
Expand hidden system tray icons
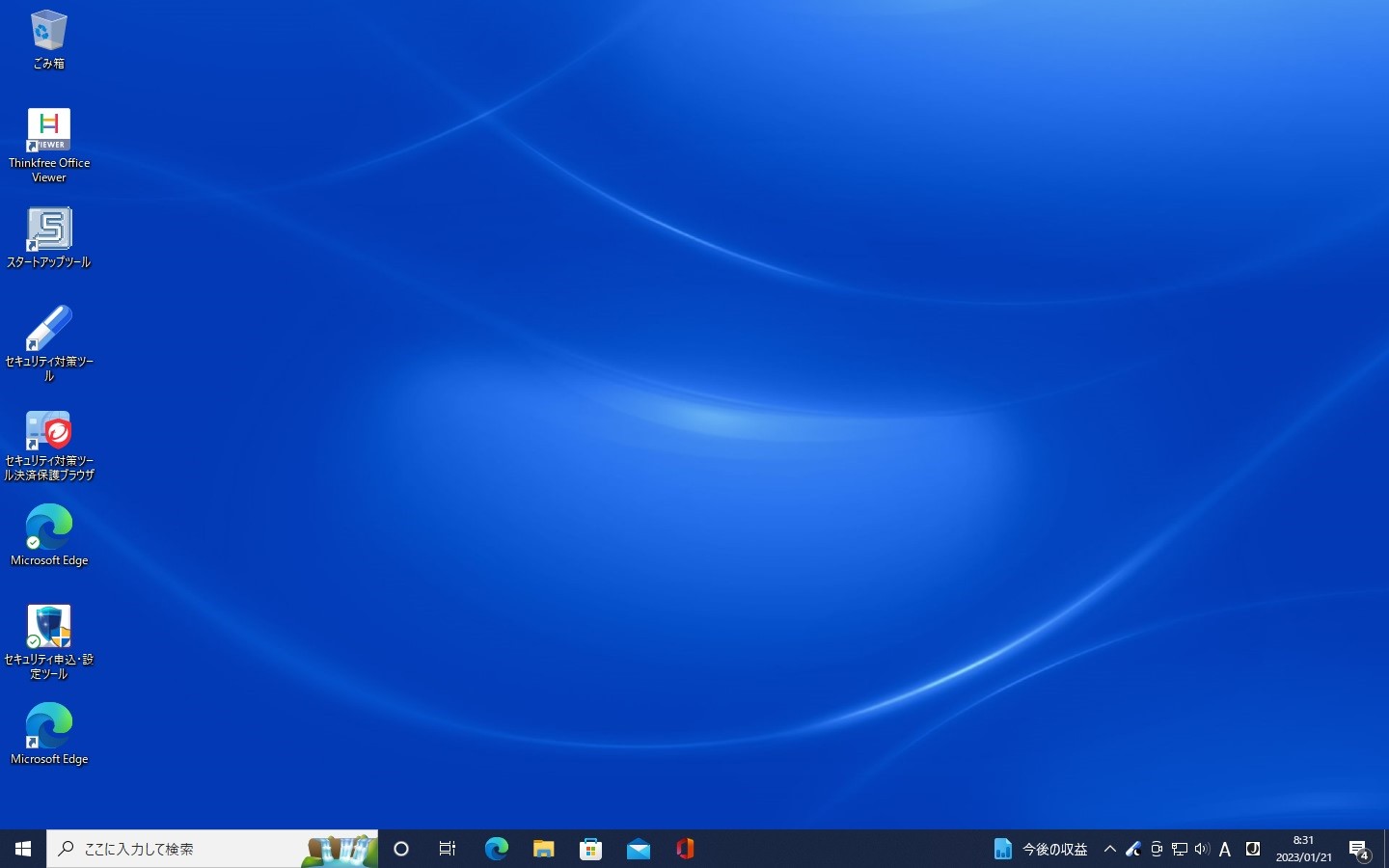click(x=1109, y=849)
